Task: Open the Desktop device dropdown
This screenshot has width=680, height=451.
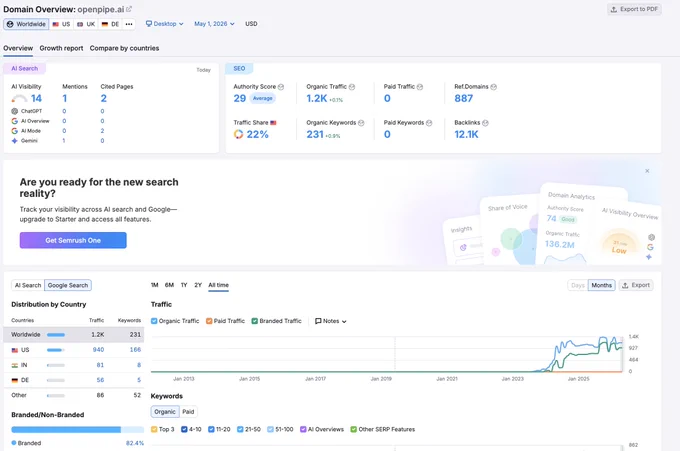Action: click(164, 24)
